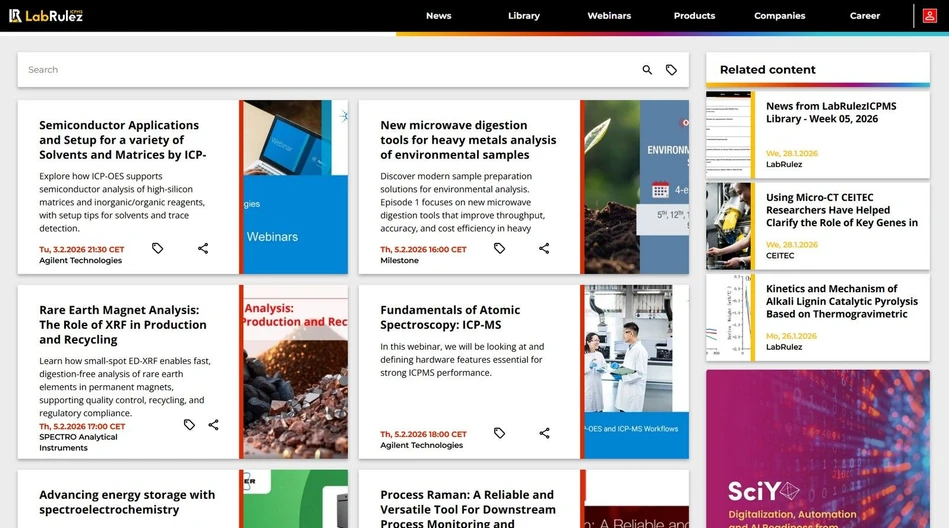Click CEITEC source label

click(780, 256)
